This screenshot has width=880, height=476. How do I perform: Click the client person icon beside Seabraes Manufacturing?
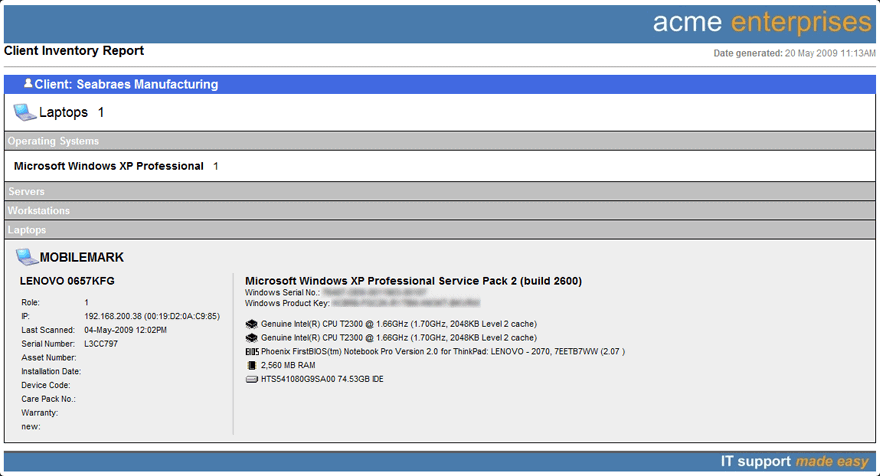(x=28, y=83)
